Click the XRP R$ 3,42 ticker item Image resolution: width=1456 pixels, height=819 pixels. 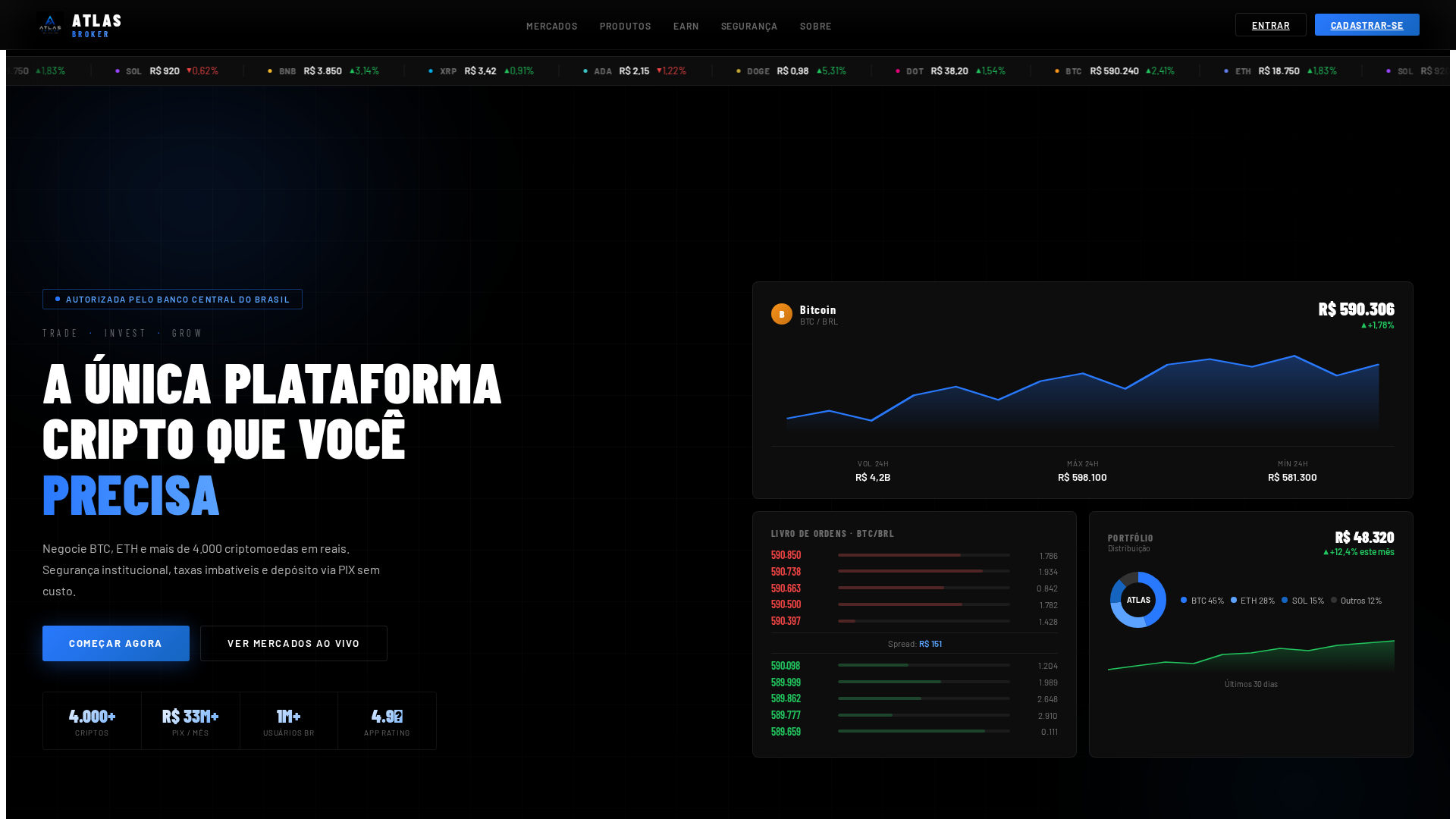pyautogui.click(x=481, y=71)
